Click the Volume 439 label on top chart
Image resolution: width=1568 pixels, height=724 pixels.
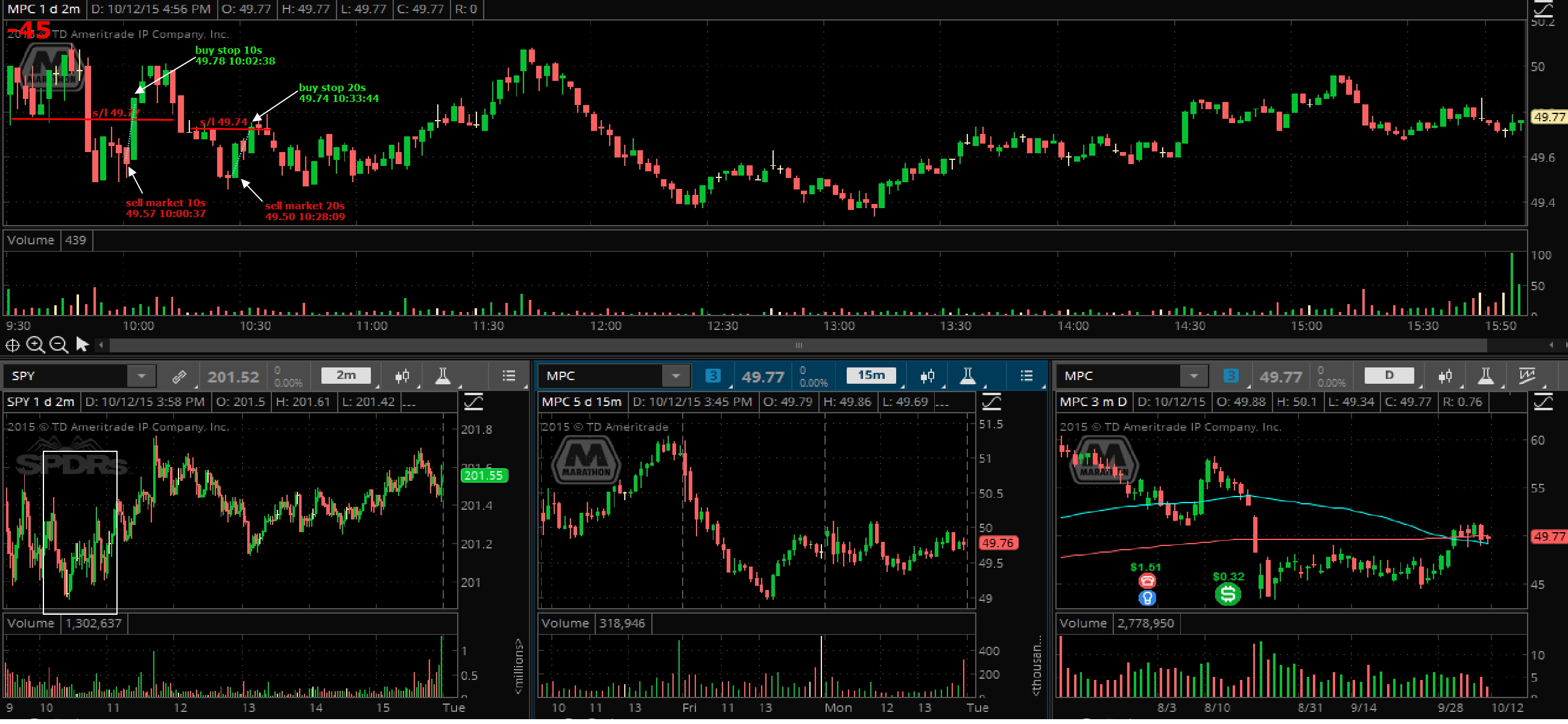[x=47, y=242]
